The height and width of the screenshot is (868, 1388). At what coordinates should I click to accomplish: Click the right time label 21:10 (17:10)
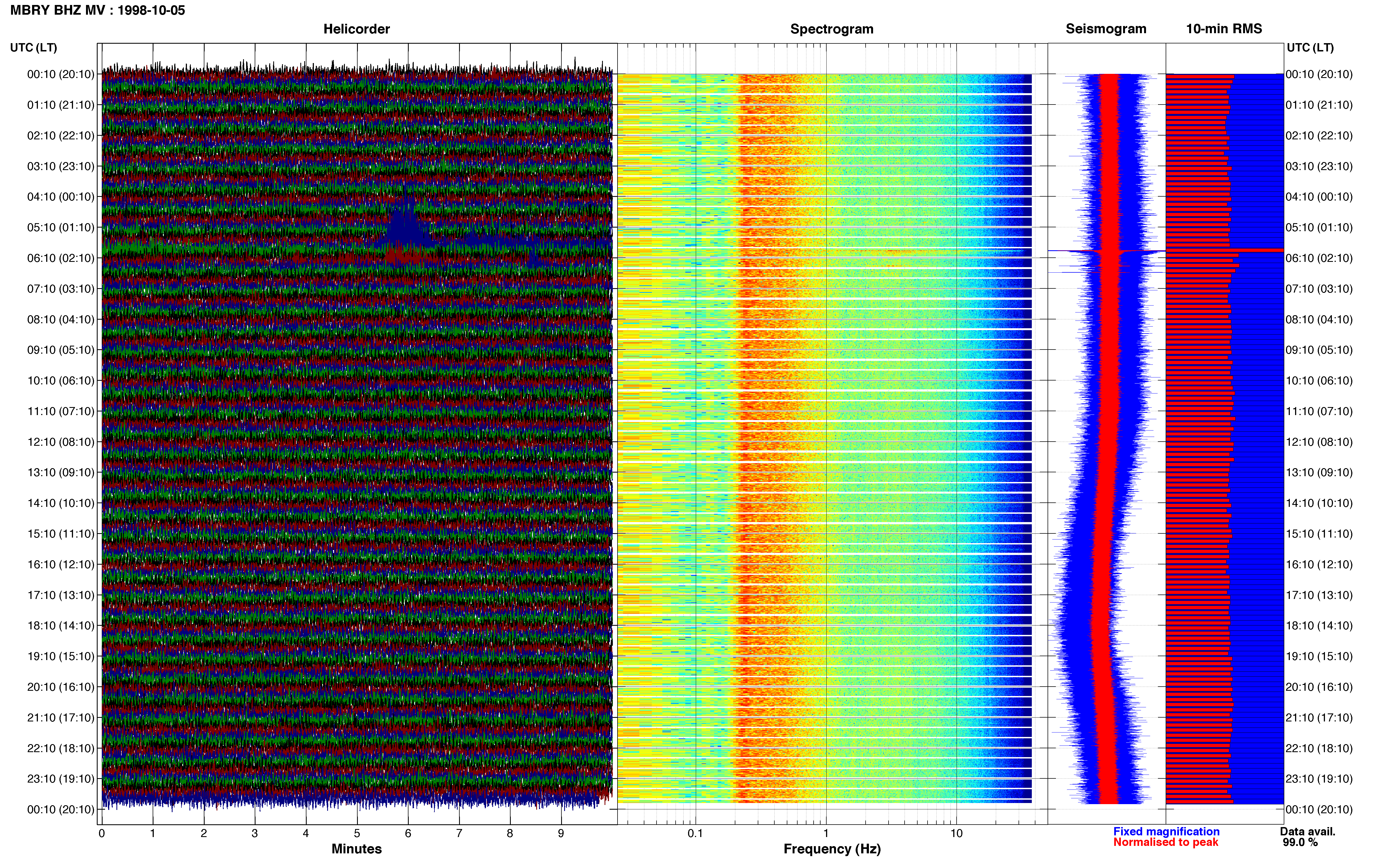(x=1319, y=718)
